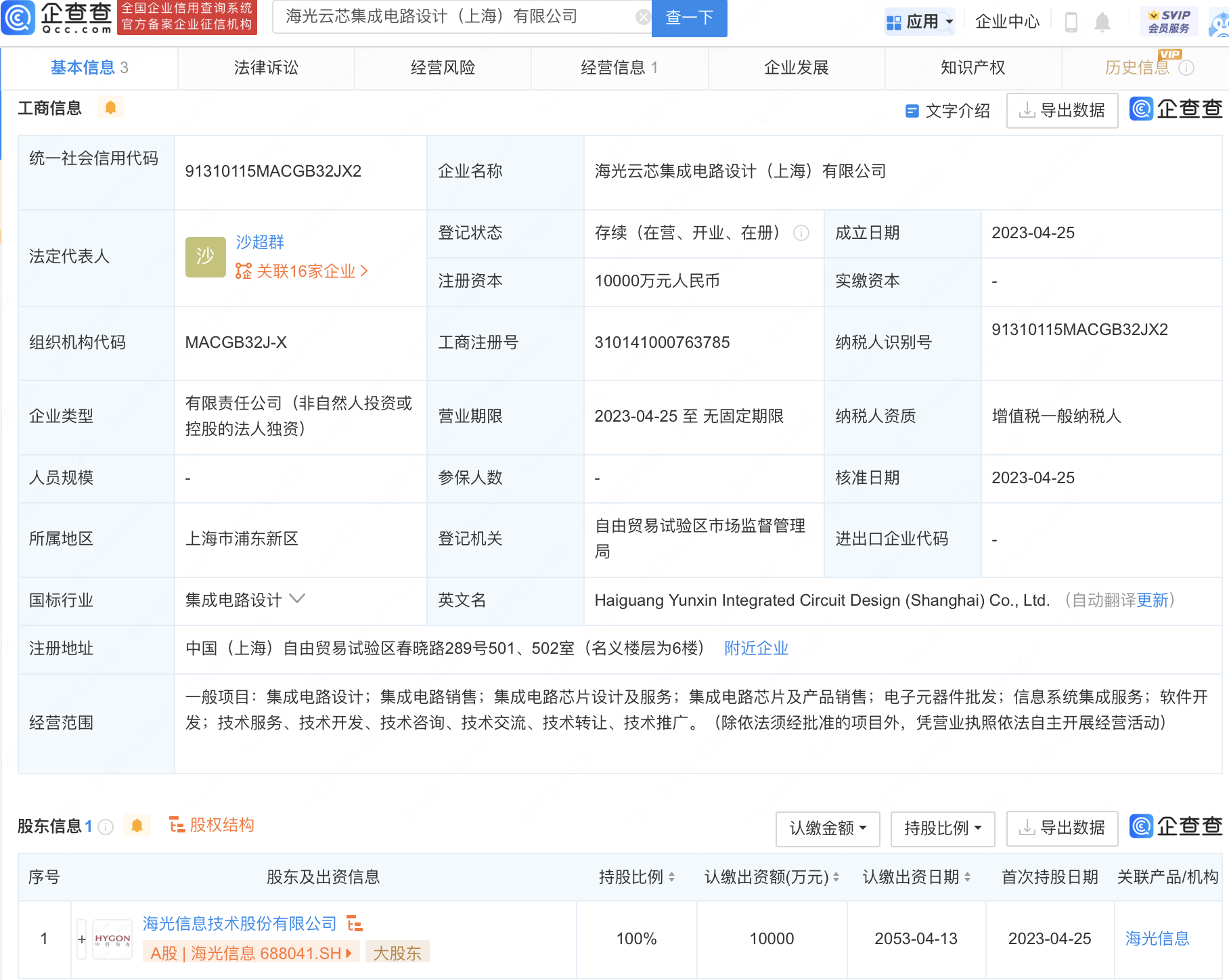
Task: Select registered capital 10000万元人民币
Action: (x=657, y=281)
